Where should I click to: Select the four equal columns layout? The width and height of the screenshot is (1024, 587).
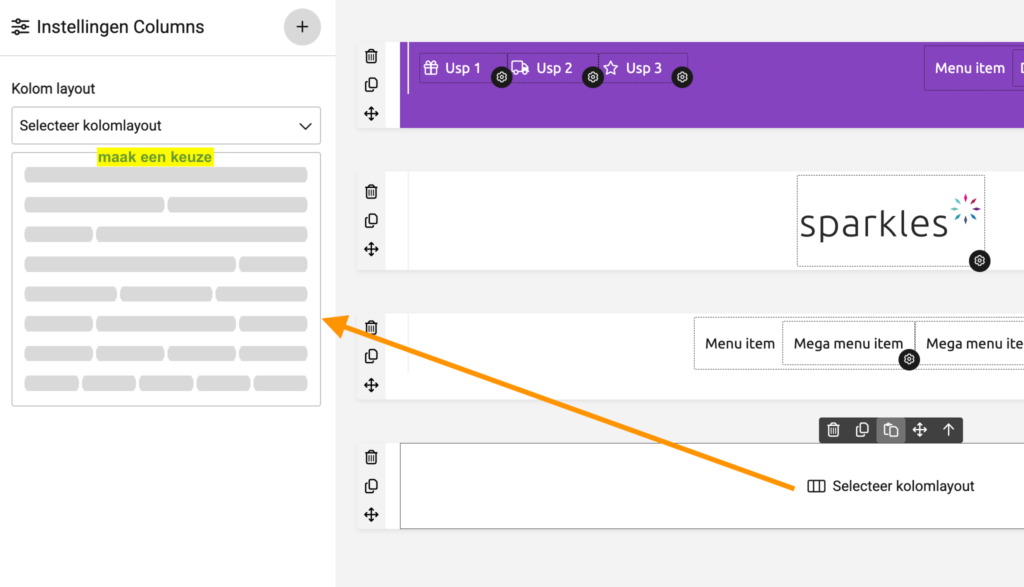(x=166, y=353)
